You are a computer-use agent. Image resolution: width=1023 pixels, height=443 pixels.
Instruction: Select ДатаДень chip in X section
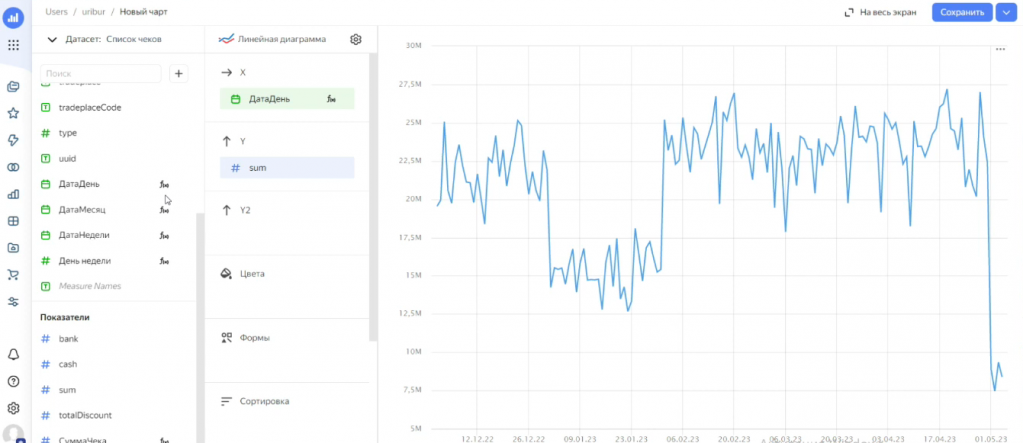pos(287,99)
